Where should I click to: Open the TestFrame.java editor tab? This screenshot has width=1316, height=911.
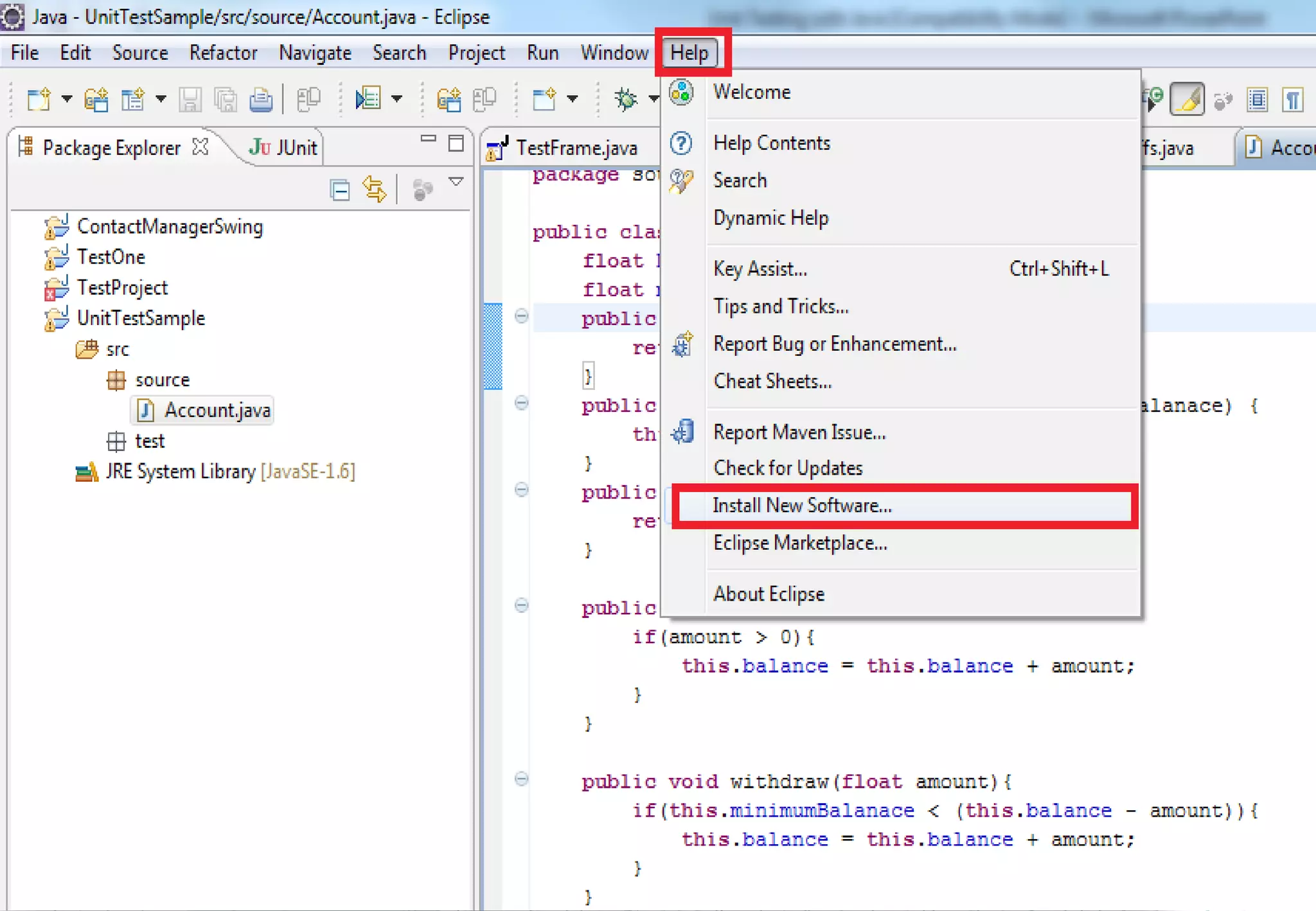point(575,148)
